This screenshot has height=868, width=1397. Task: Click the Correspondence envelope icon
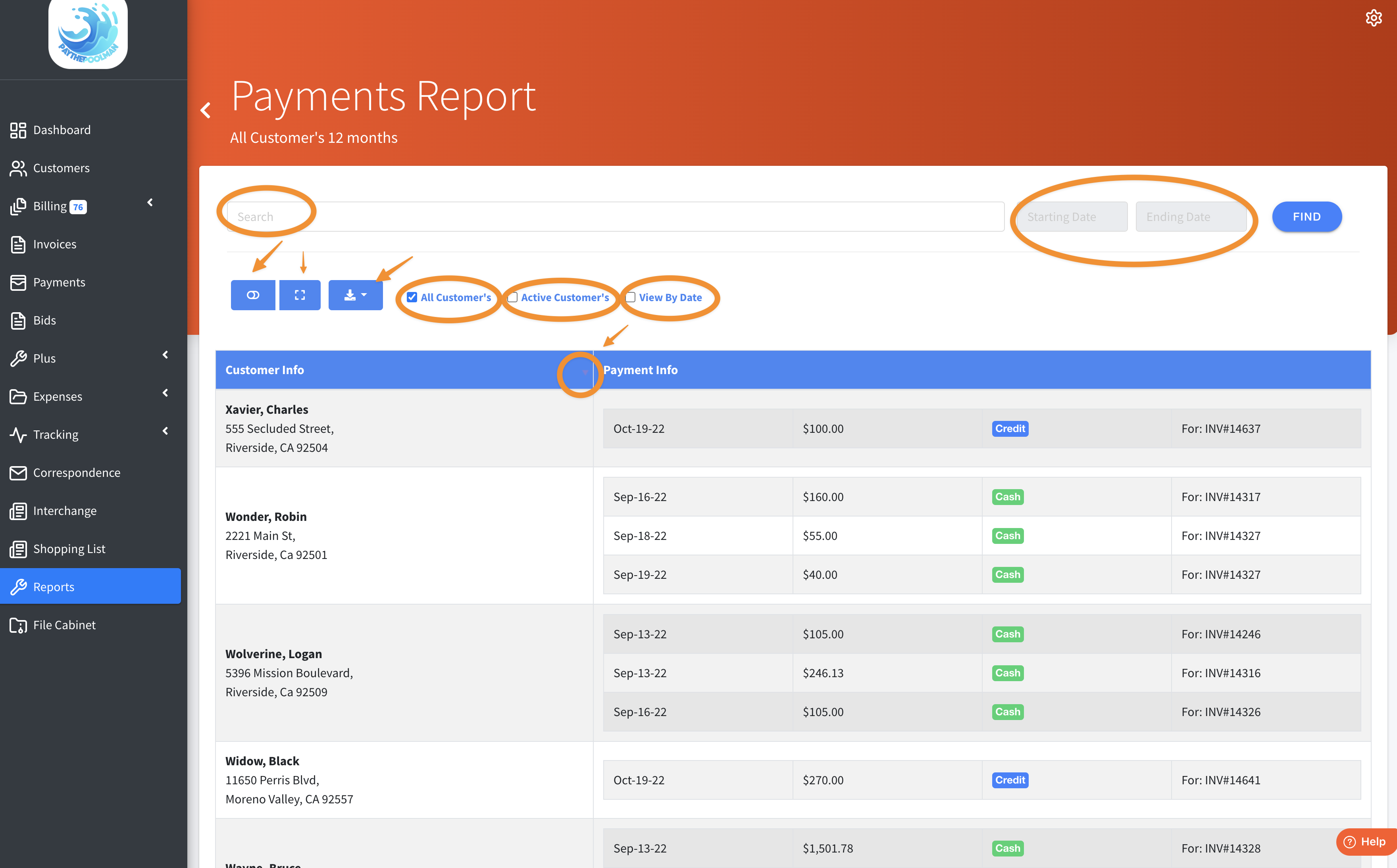click(x=18, y=473)
